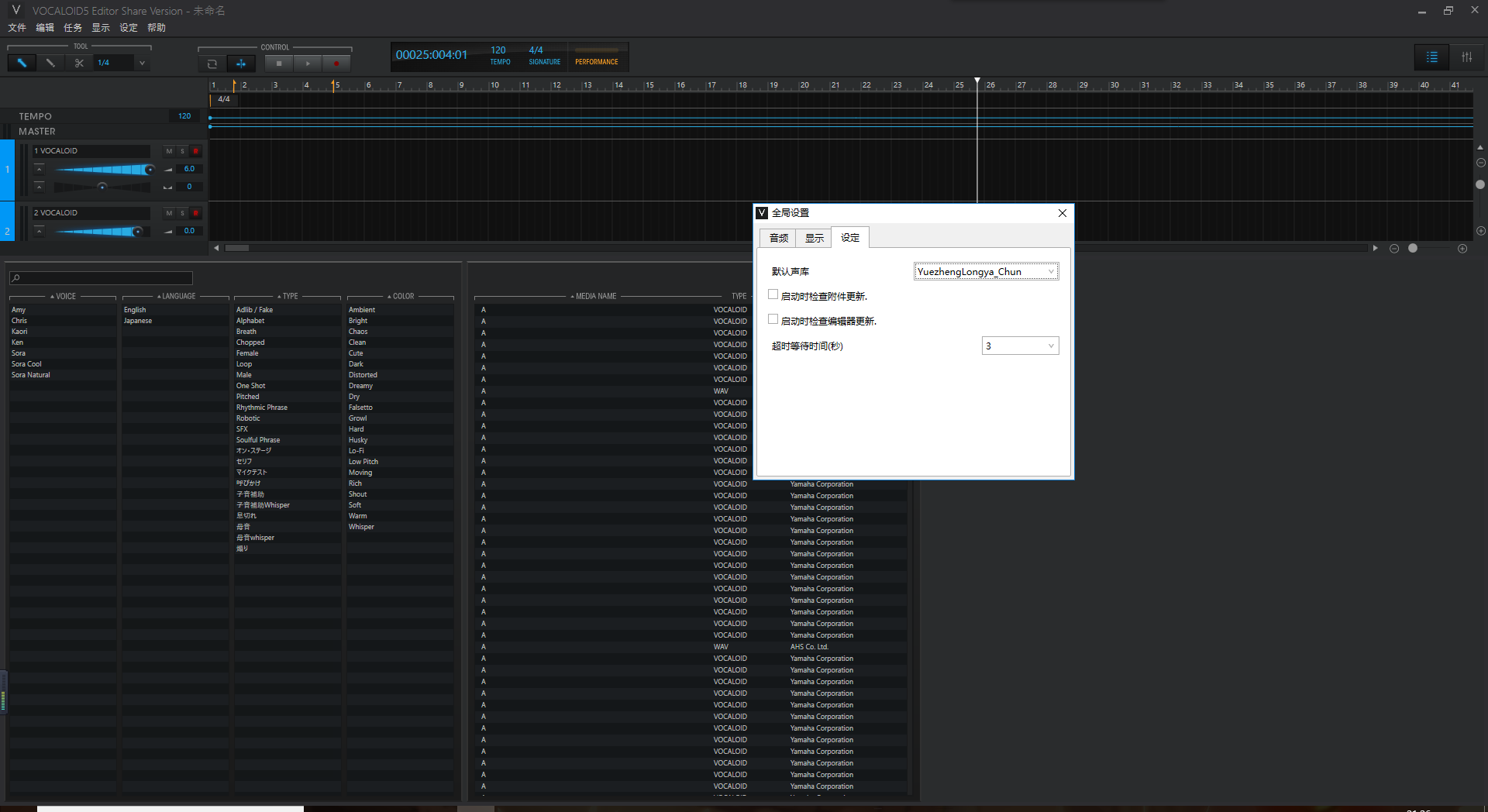Start recording with red record button
The image size is (1488, 812).
click(336, 64)
